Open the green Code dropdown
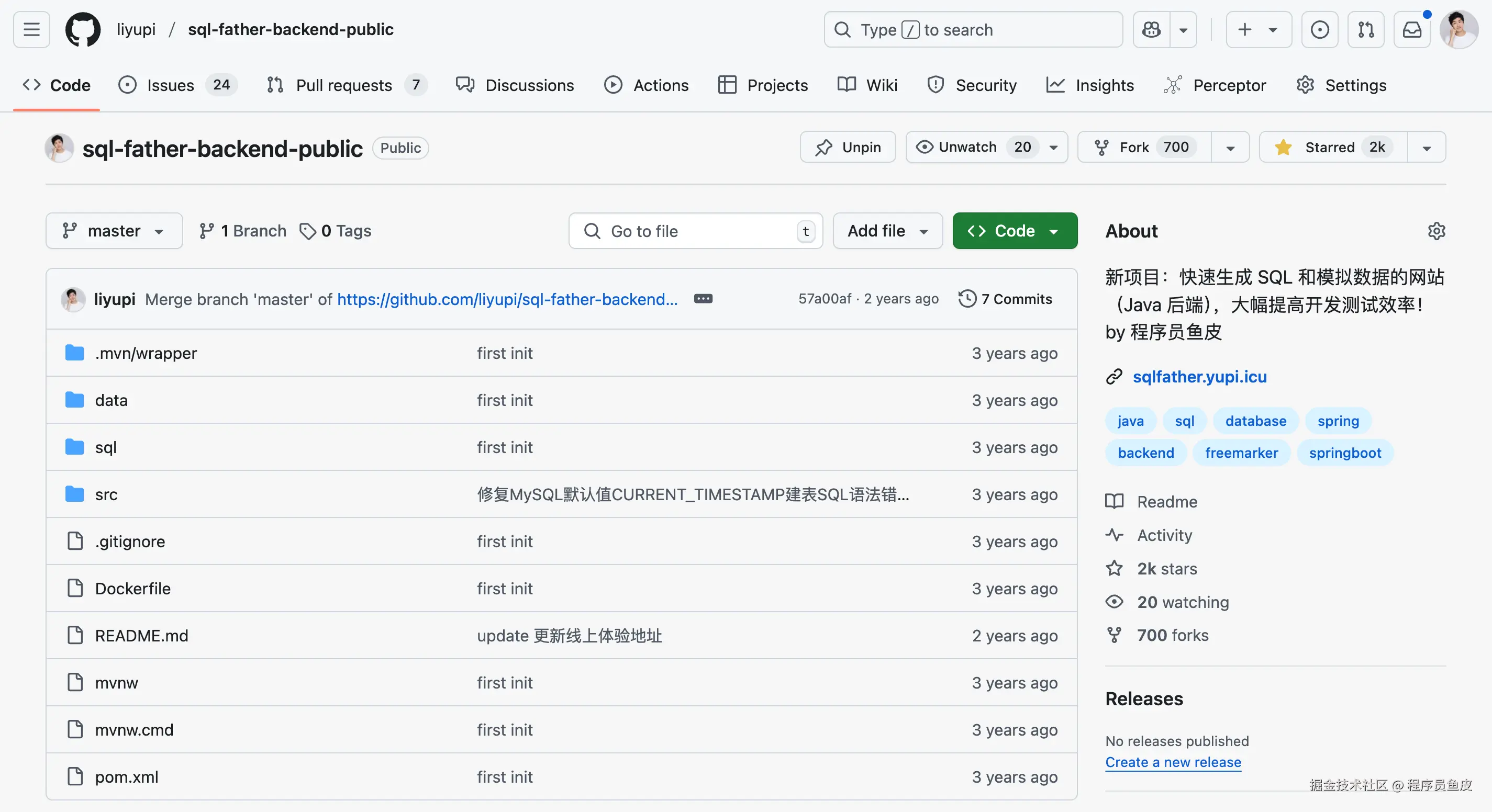This screenshot has width=1492, height=812. point(1014,231)
